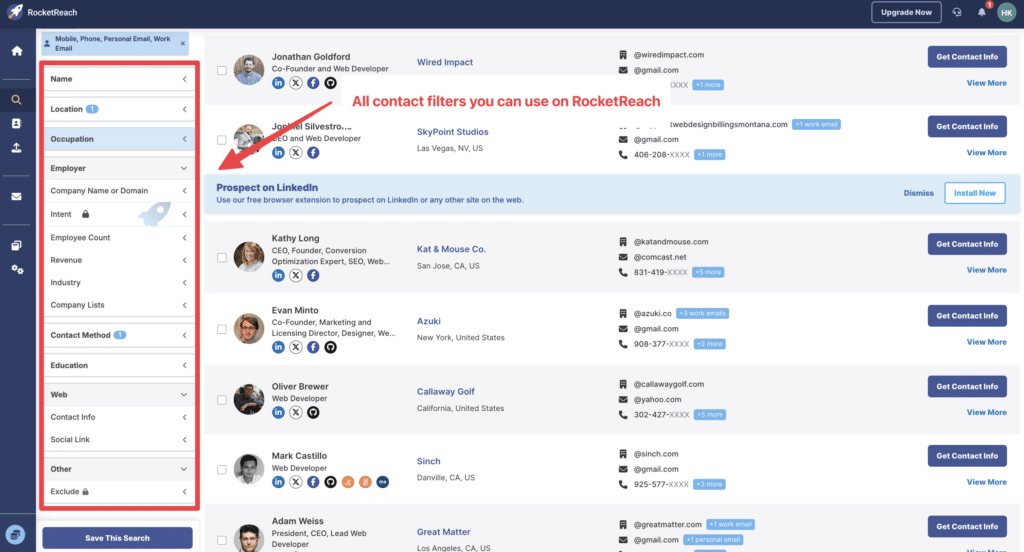The height and width of the screenshot is (552, 1024).
Task: Open the contacts book icon in sidebar
Action: pos(16,123)
